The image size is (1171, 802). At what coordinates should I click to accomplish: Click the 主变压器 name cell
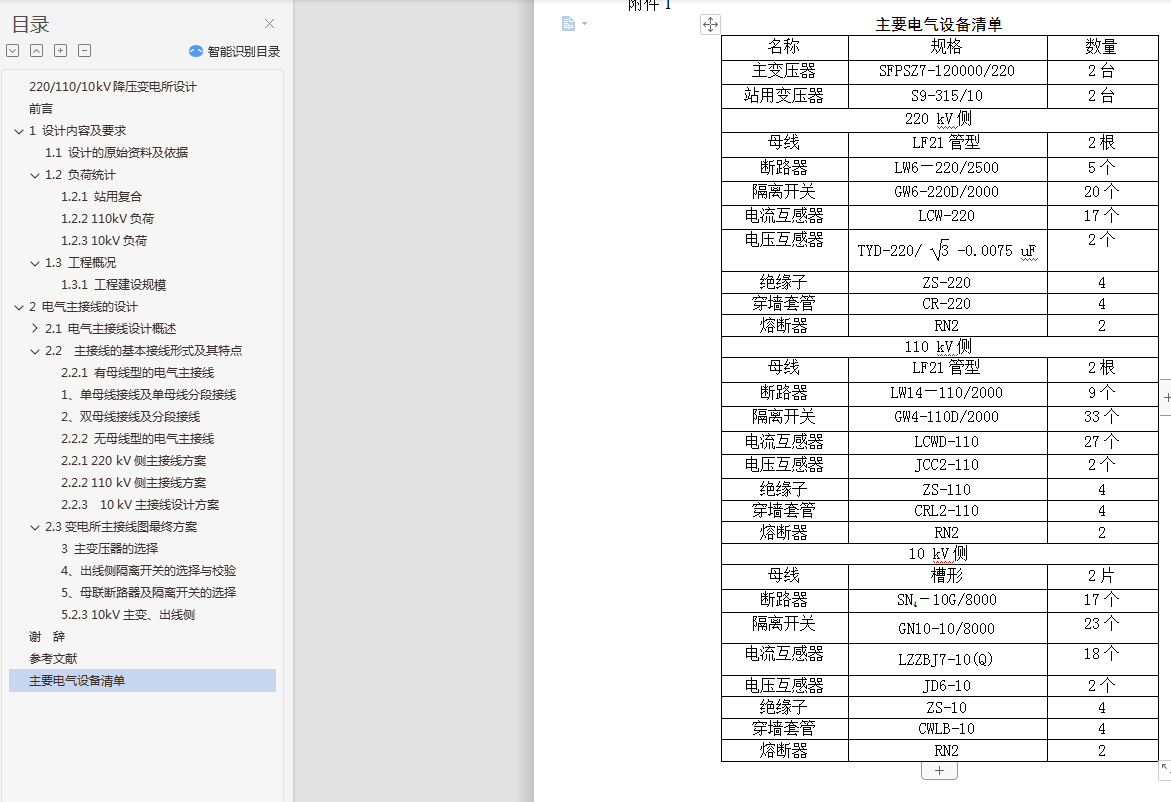click(784, 71)
